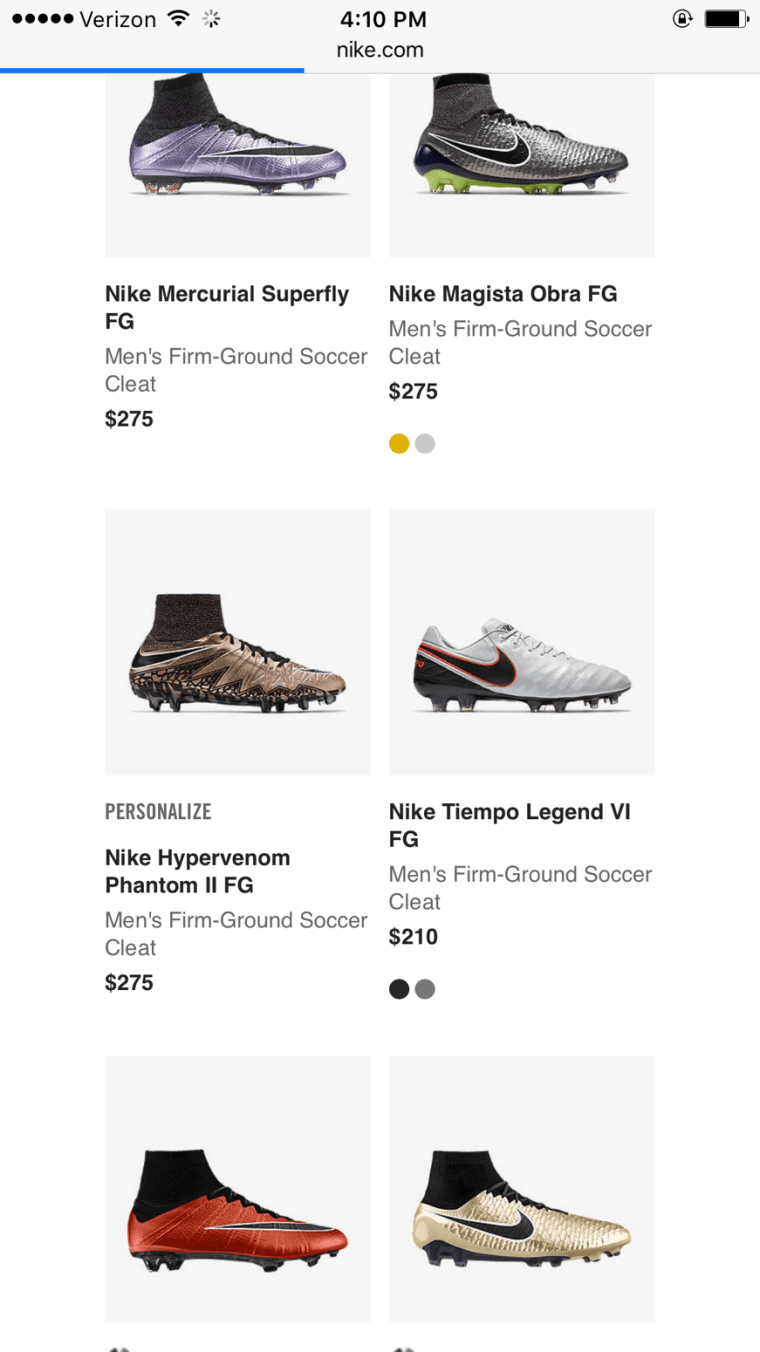The height and width of the screenshot is (1352, 760).
Task: Tap the cellular signal strength dots
Action: point(41,19)
